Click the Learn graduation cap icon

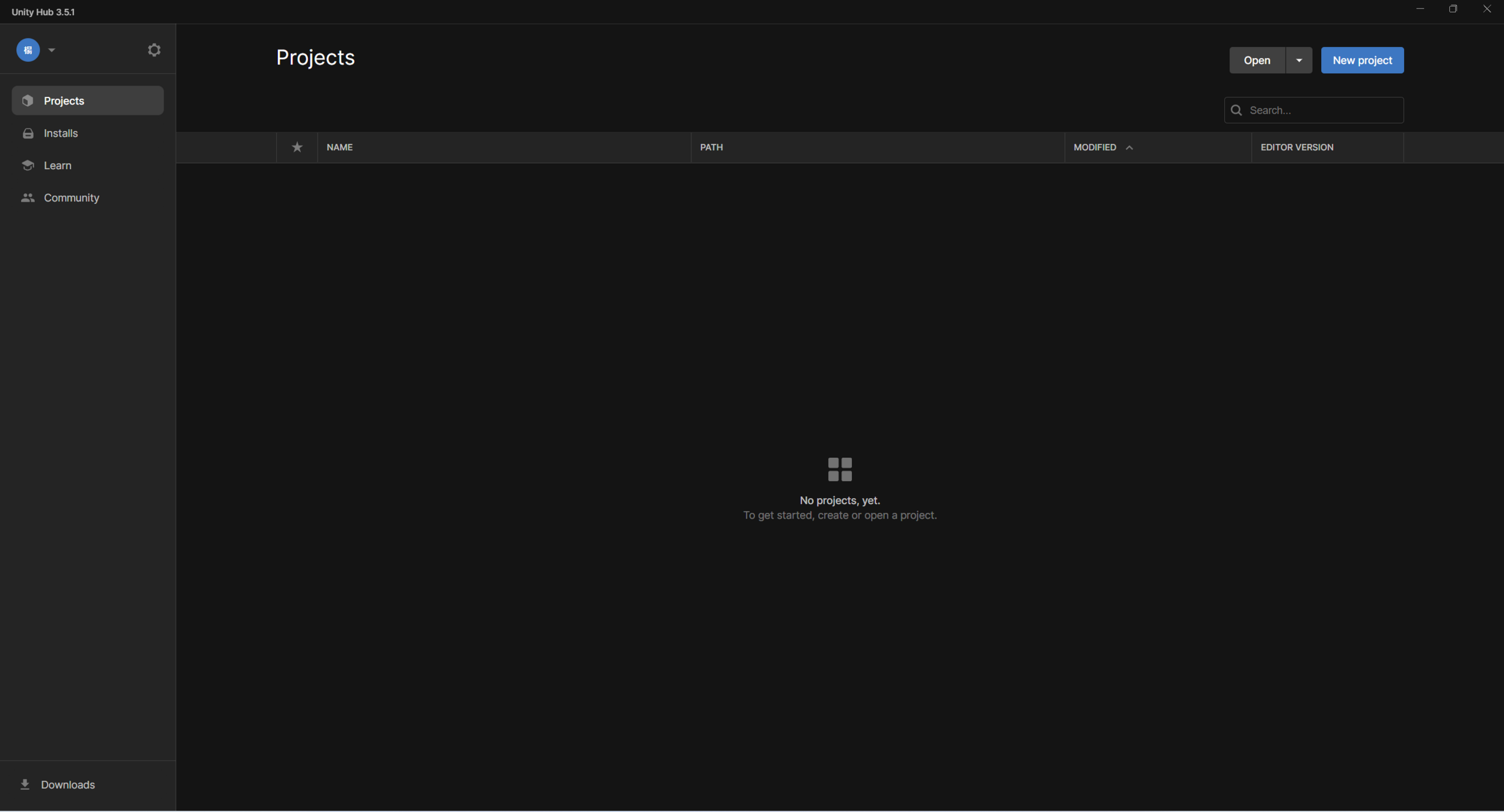28,165
